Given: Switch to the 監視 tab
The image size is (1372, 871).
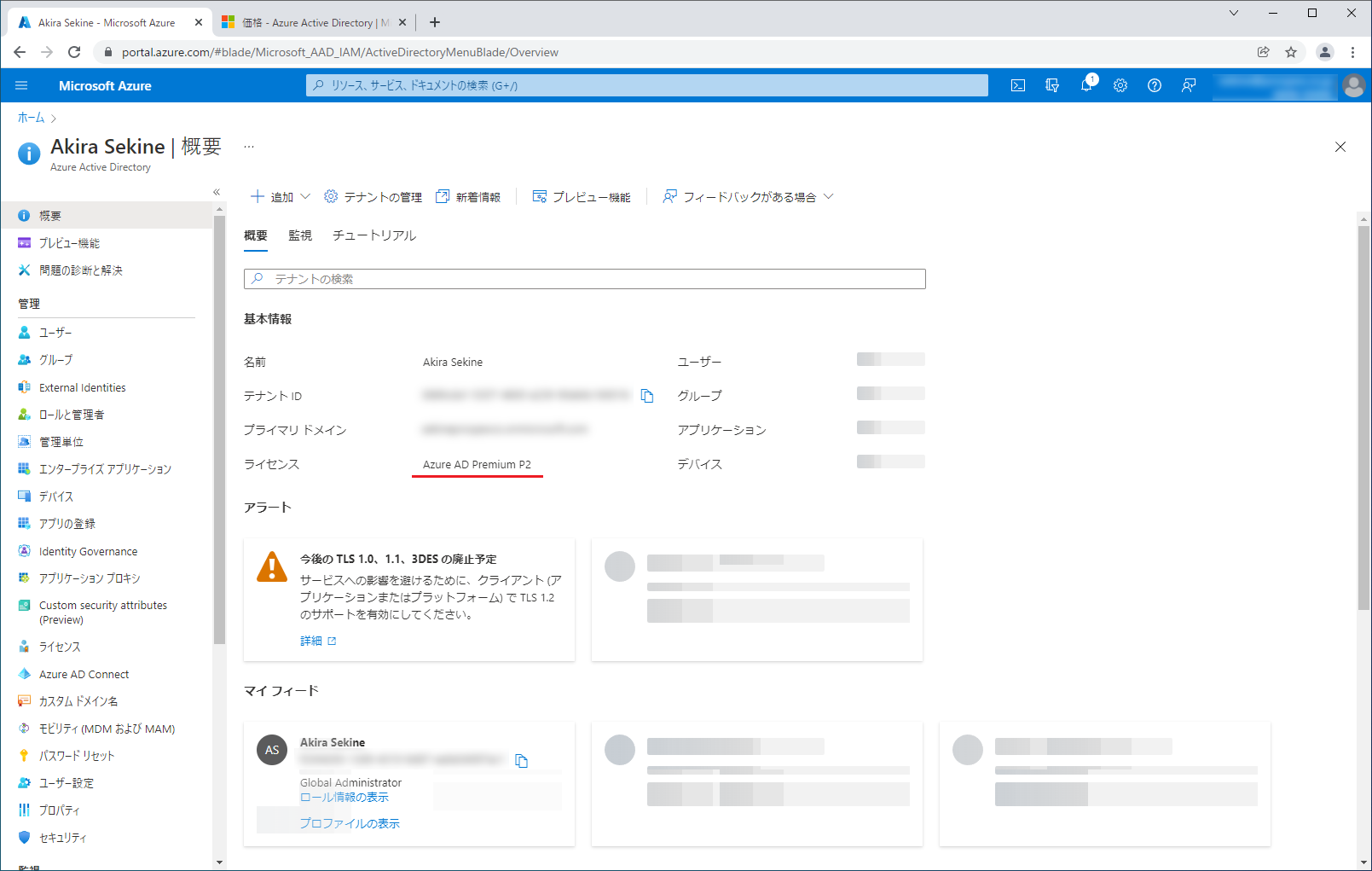Looking at the screenshot, I should coord(300,235).
